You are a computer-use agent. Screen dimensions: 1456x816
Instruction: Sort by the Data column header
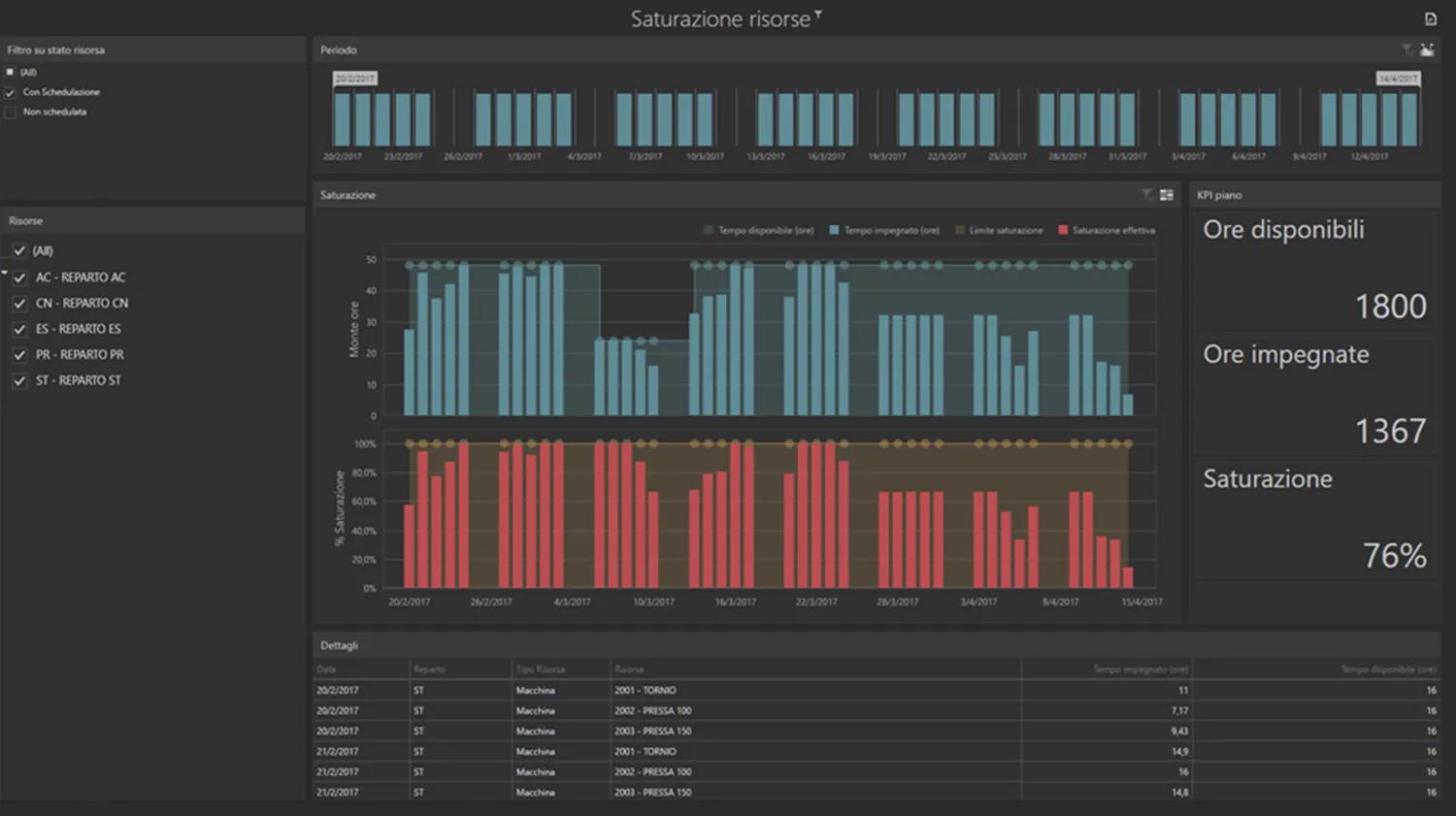361,669
